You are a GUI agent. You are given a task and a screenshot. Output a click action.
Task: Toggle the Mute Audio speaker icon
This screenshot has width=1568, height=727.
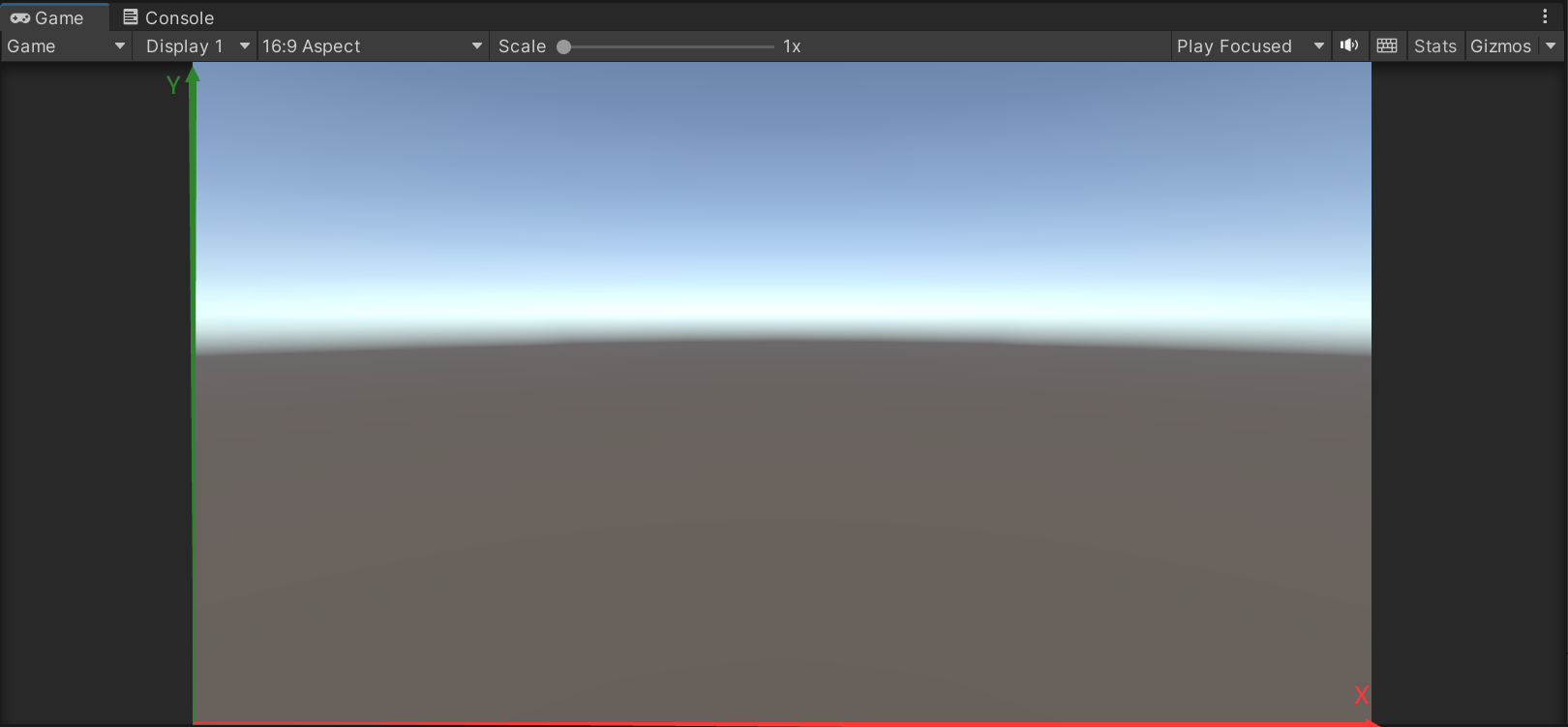pyautogui.click(x=1349, y=45)
